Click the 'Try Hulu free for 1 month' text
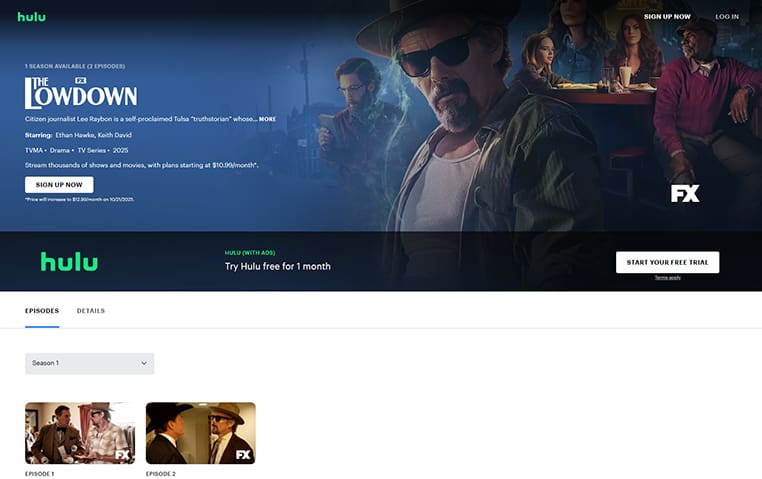The height and width of the screenshot is (479, 762). pos(277,266)
